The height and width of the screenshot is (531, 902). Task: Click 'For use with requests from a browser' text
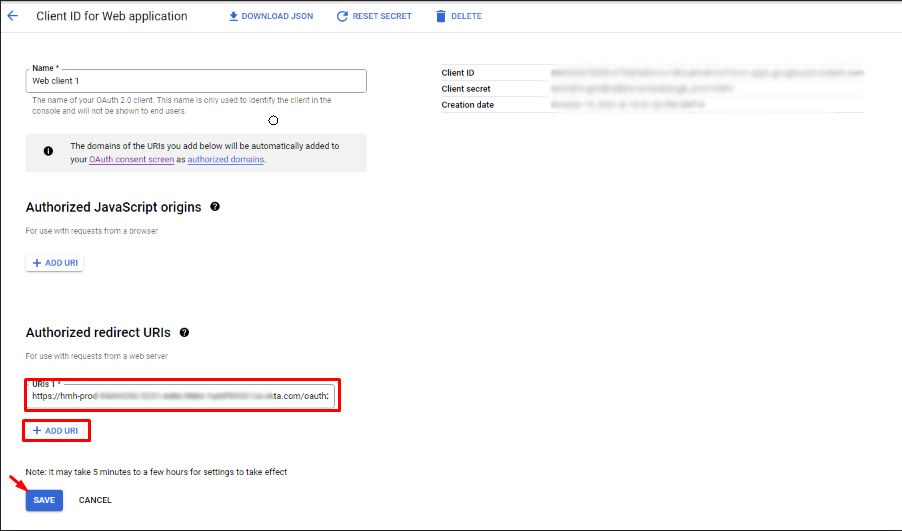pyautogui.click(x=91, y=231)
